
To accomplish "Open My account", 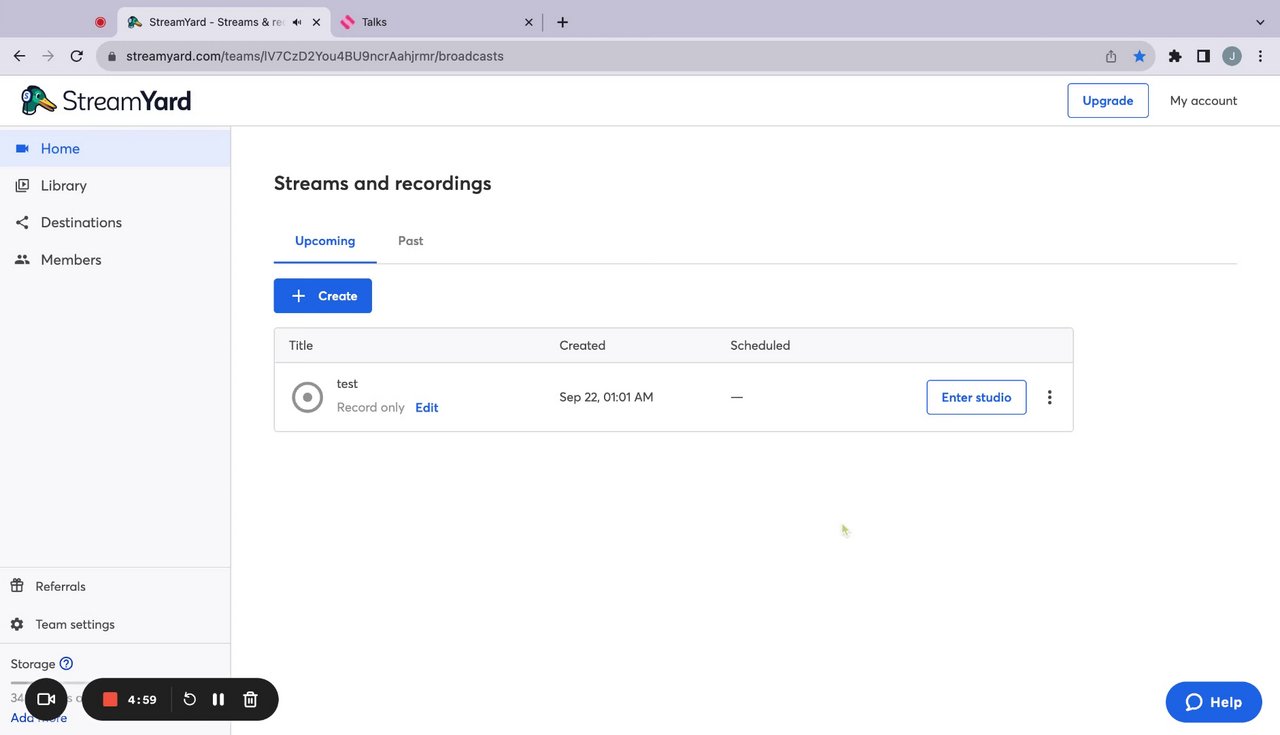I will pyautogui.click(x=1203, y=100).
